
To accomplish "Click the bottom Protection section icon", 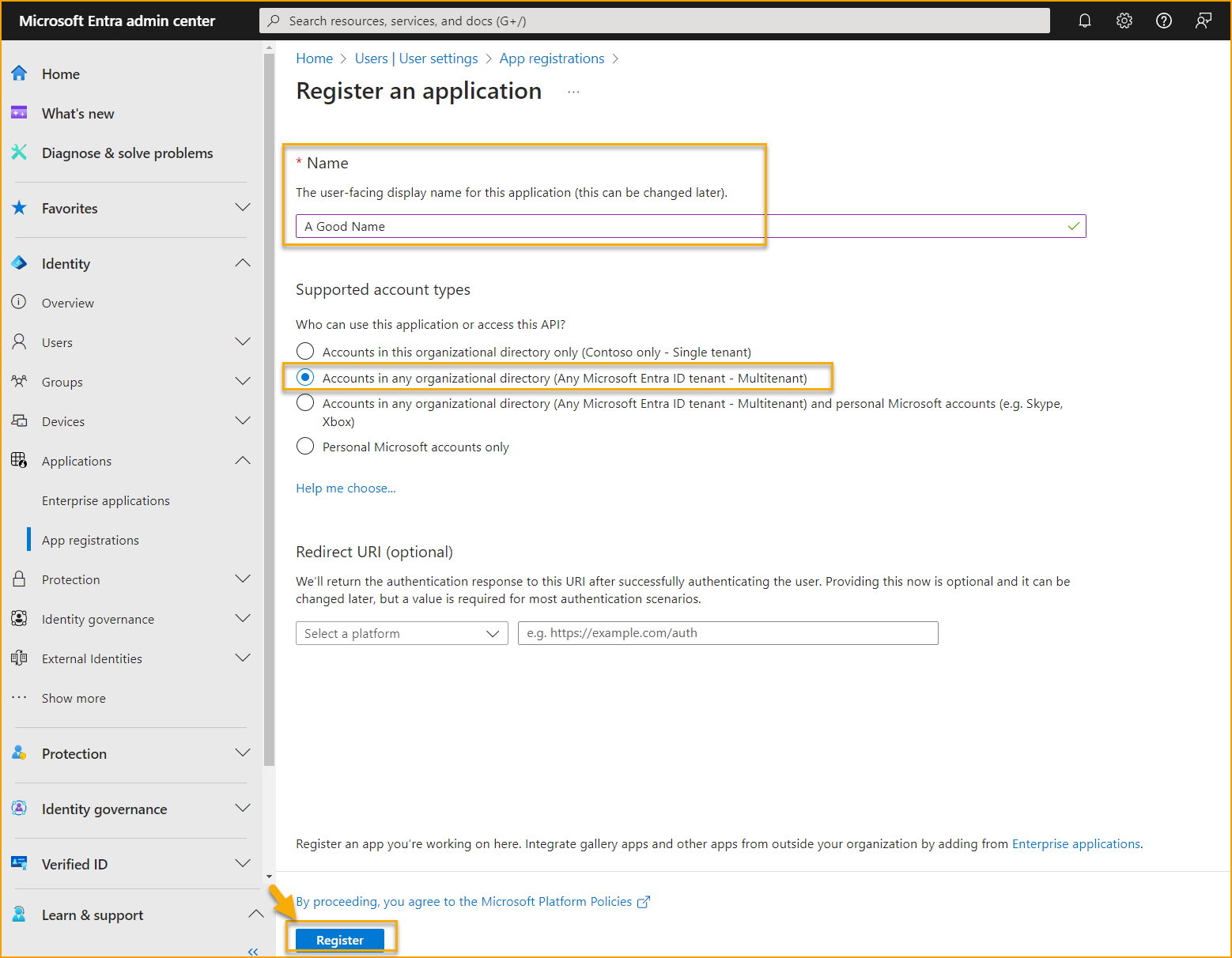I will point(19,753).
